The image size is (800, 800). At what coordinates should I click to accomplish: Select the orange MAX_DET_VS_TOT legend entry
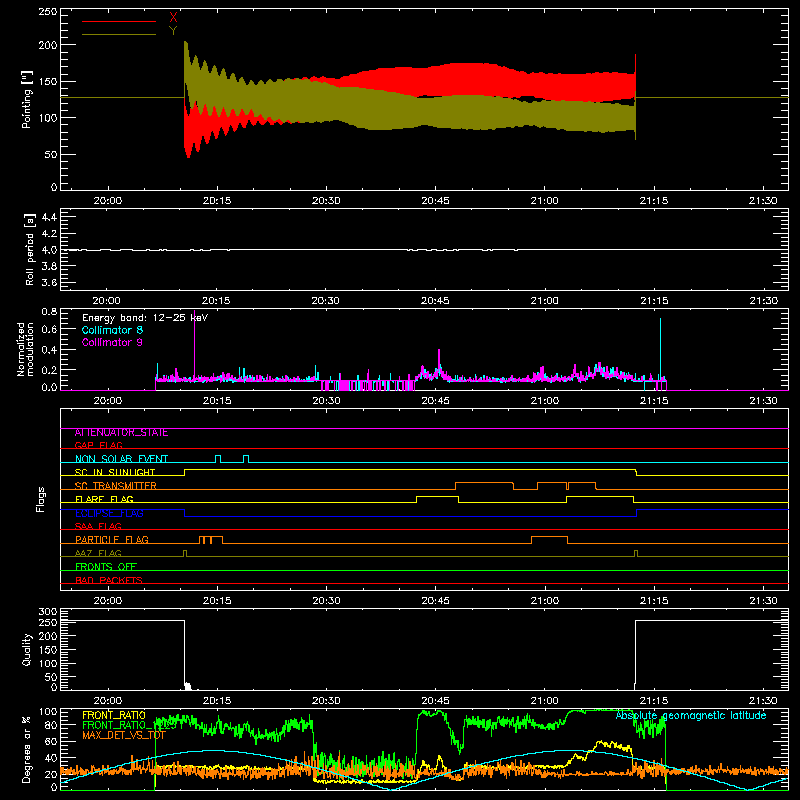124,735
